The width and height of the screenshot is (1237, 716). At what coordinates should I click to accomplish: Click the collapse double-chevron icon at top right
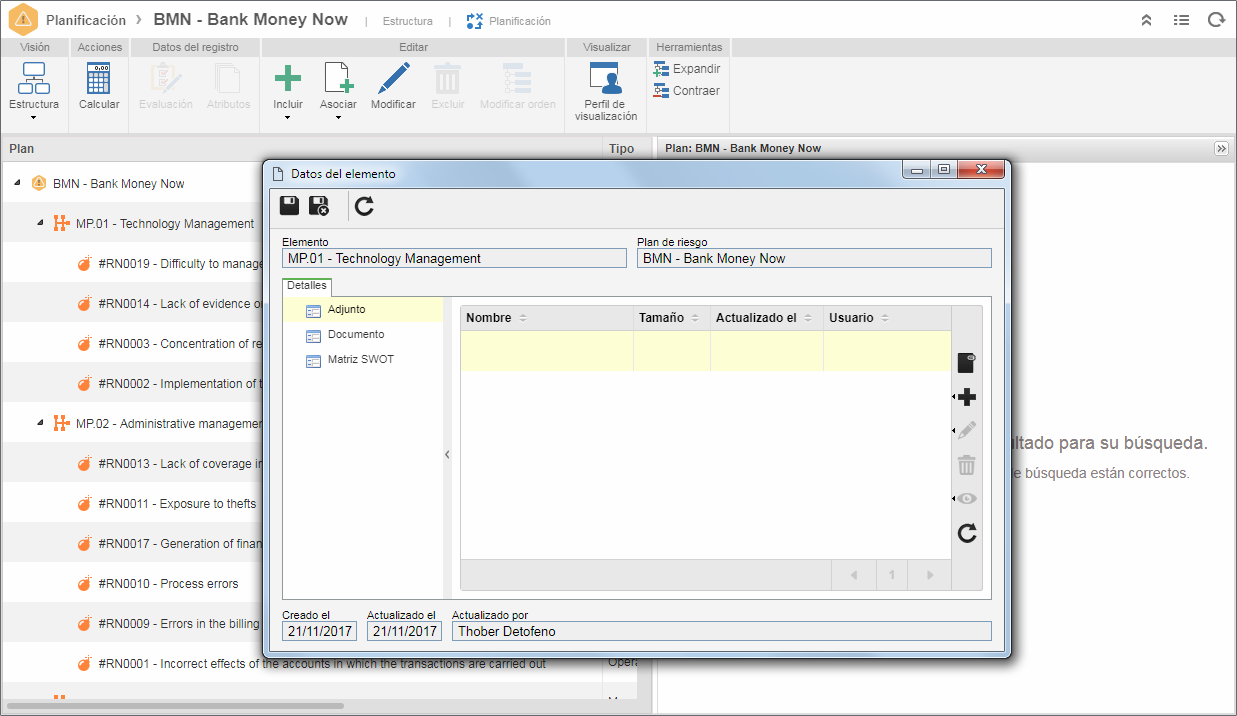click(1146, 20)
